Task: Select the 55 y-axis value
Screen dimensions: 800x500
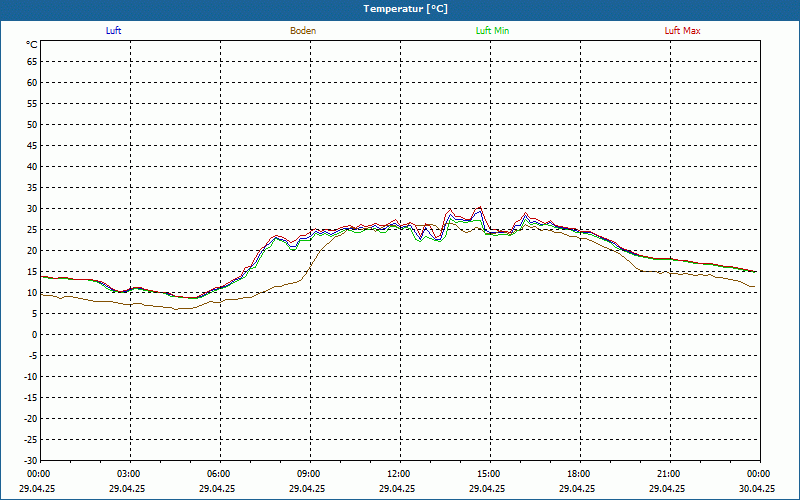Action: point(32,104)
